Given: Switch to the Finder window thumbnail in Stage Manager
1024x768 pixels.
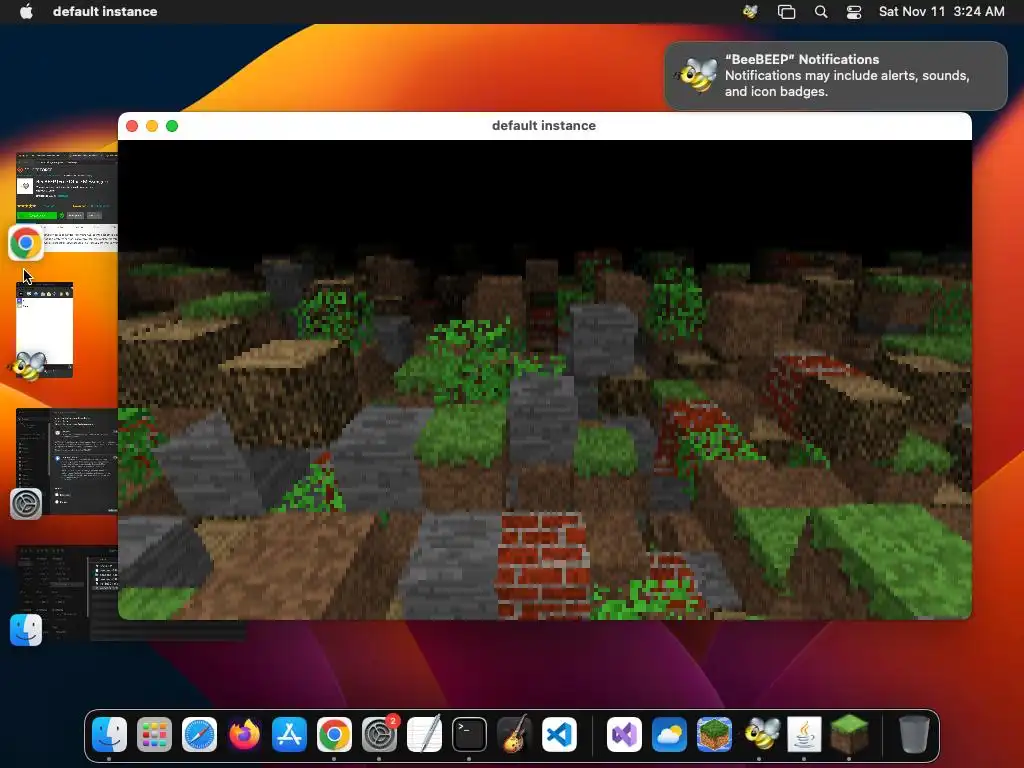Looking at the screenshot, I should point(67,593).
